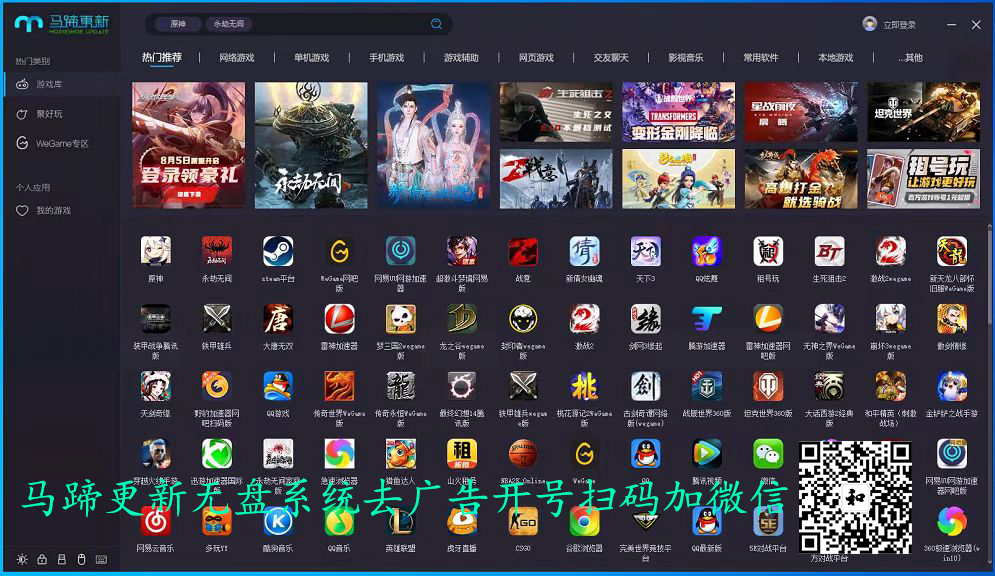Open the 网页游戏 tab
This screenshot has height=576, width=995.
pyautogui.click(x=536, y=58)
